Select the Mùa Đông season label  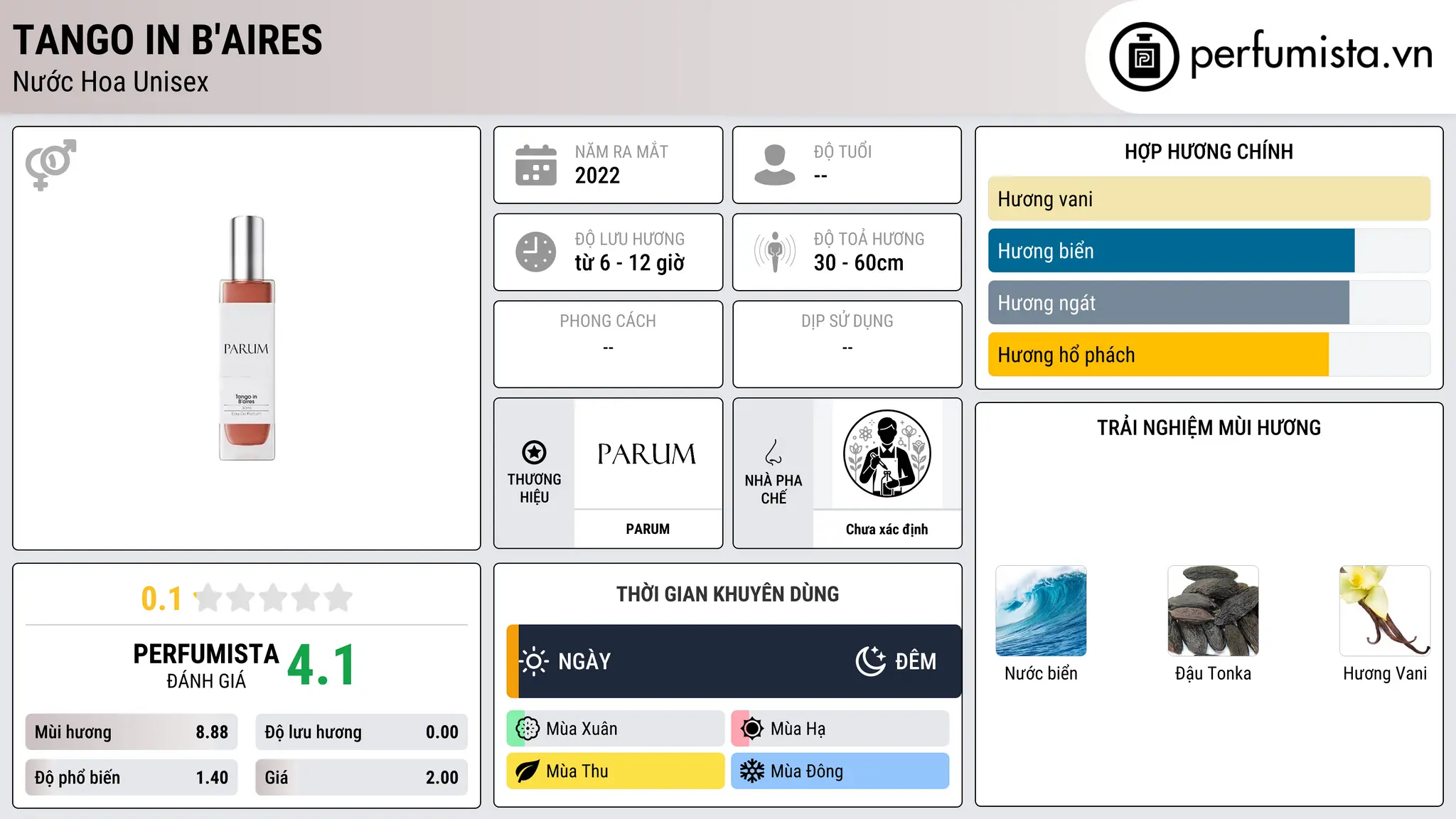pos(807,771)
